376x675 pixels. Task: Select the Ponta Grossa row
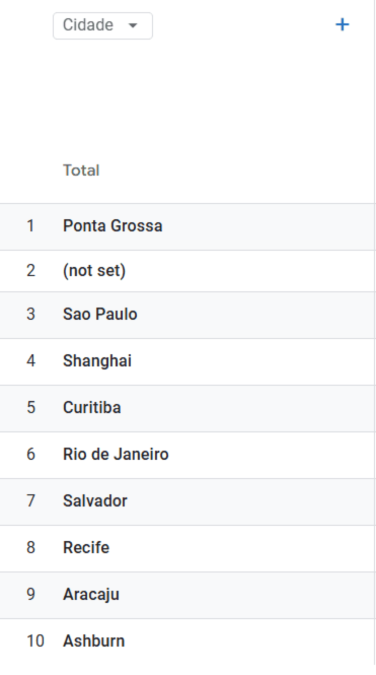[187, 226]
